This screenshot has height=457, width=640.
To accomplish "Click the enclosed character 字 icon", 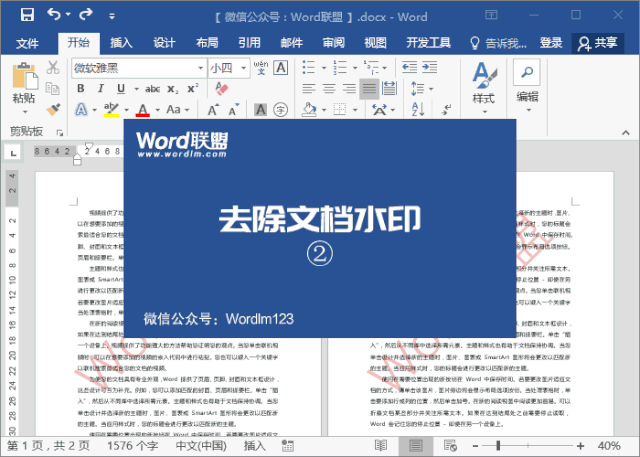I will point(280,109).
